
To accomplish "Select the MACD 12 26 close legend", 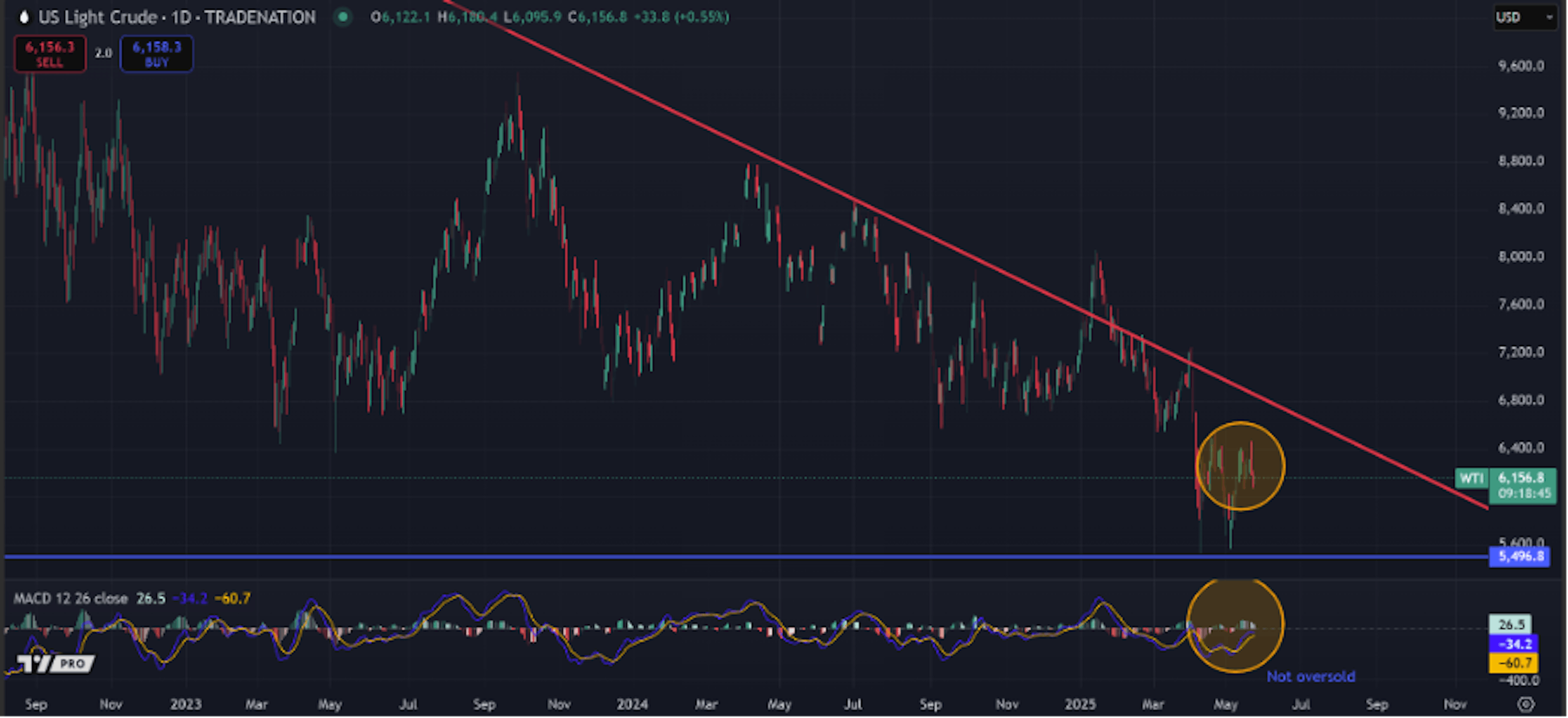I will point(71,598).
